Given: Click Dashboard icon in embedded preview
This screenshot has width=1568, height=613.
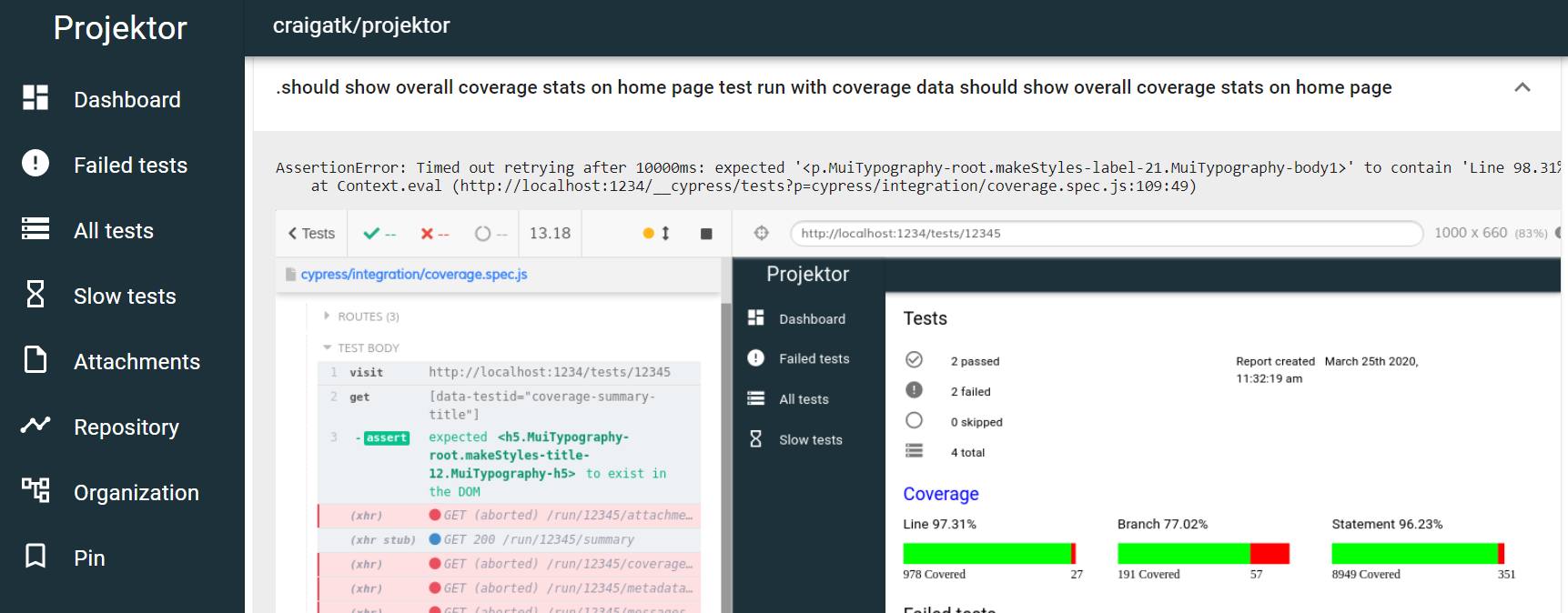Looking at the screenshot, I should (x=755, y=317).
